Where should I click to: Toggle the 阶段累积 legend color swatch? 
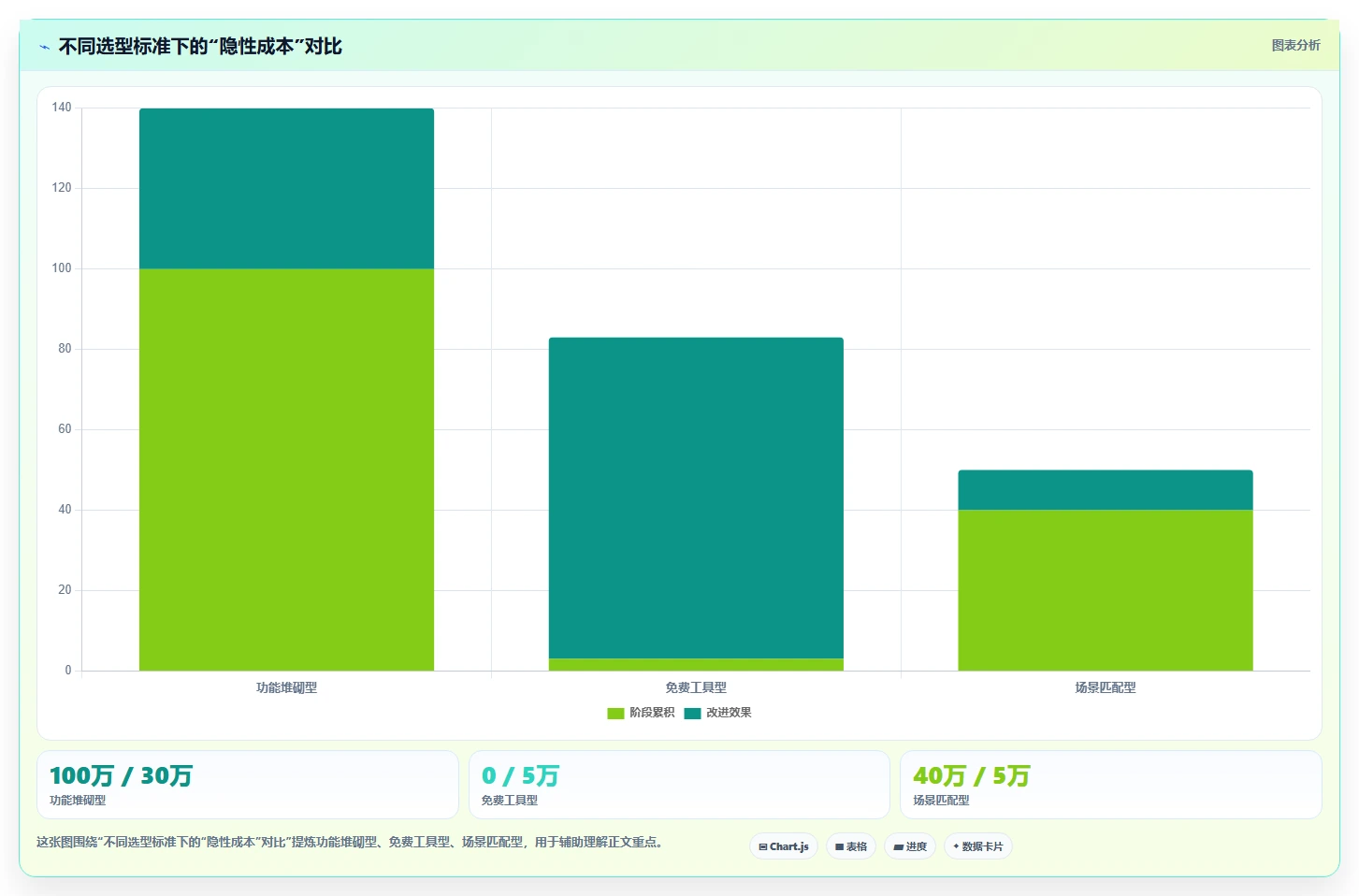coord(615,714)
